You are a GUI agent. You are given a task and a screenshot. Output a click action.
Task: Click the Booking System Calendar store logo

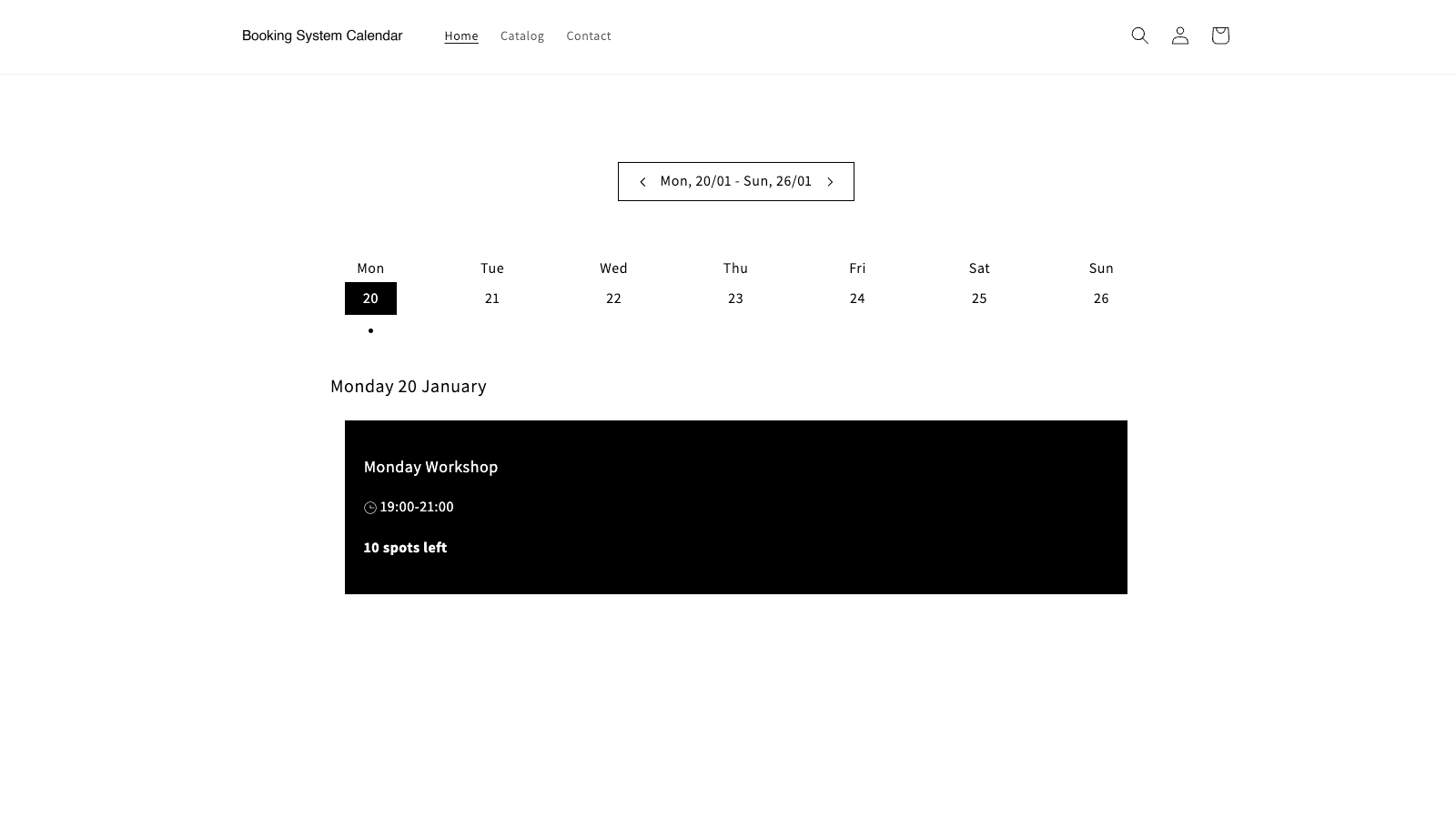click(322, 35)
